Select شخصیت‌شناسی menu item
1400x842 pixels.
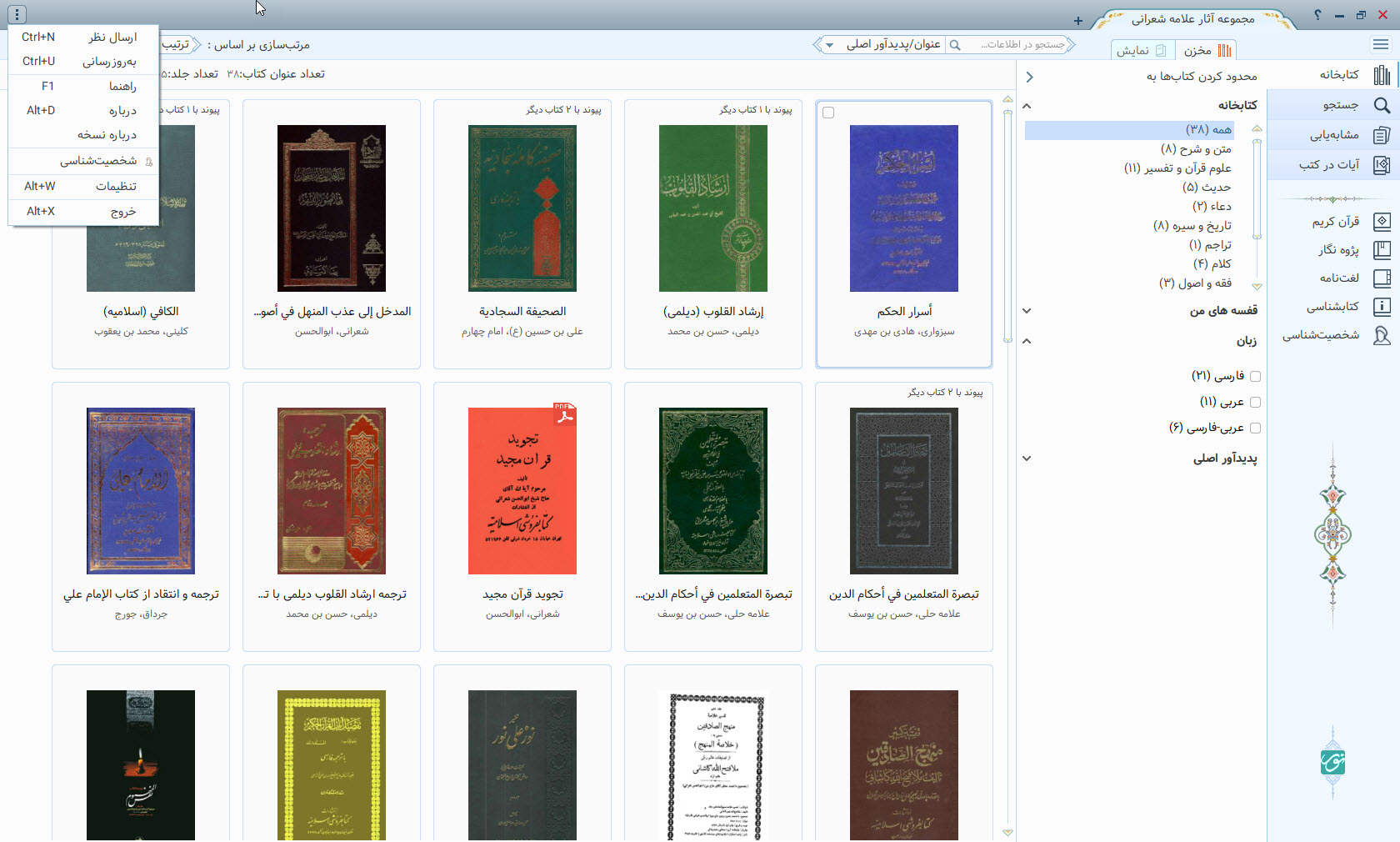coord(83,161)
